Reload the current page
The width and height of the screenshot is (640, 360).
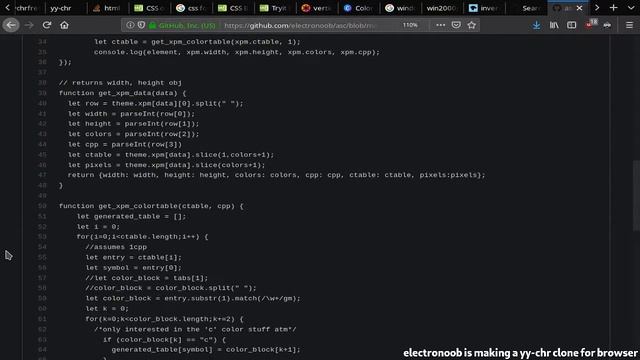(47, 25)
